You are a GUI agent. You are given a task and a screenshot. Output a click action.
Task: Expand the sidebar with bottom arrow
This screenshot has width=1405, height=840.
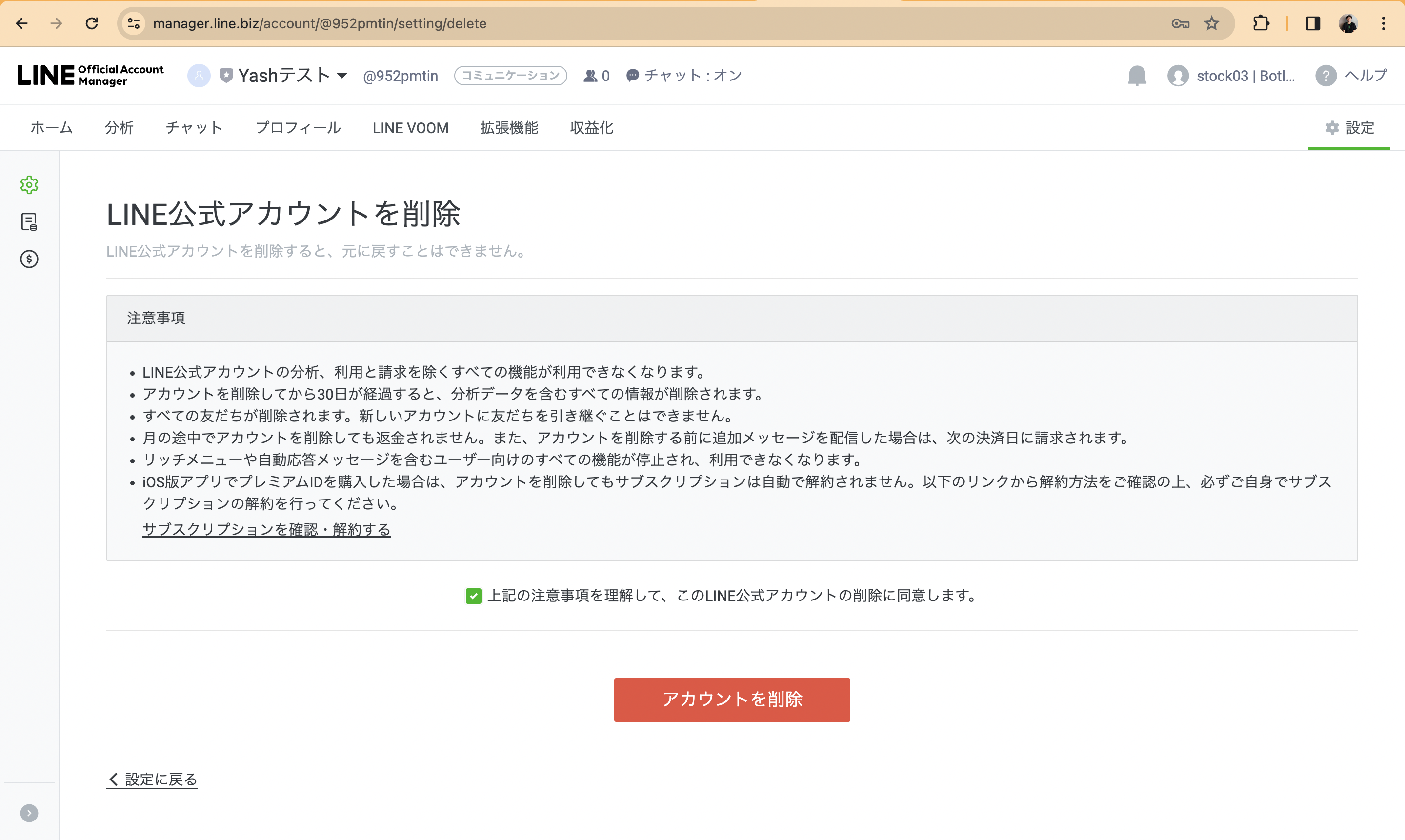click(29, 813)
